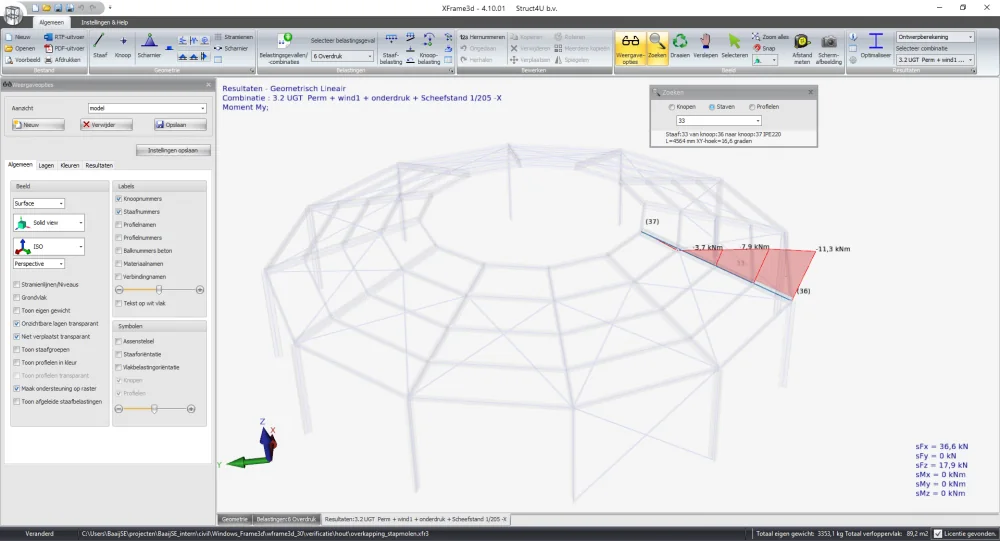Screen dimensions: 1000x541
Task: Toggle Weergave-opties glasses icon
Action: pos(630,48)
